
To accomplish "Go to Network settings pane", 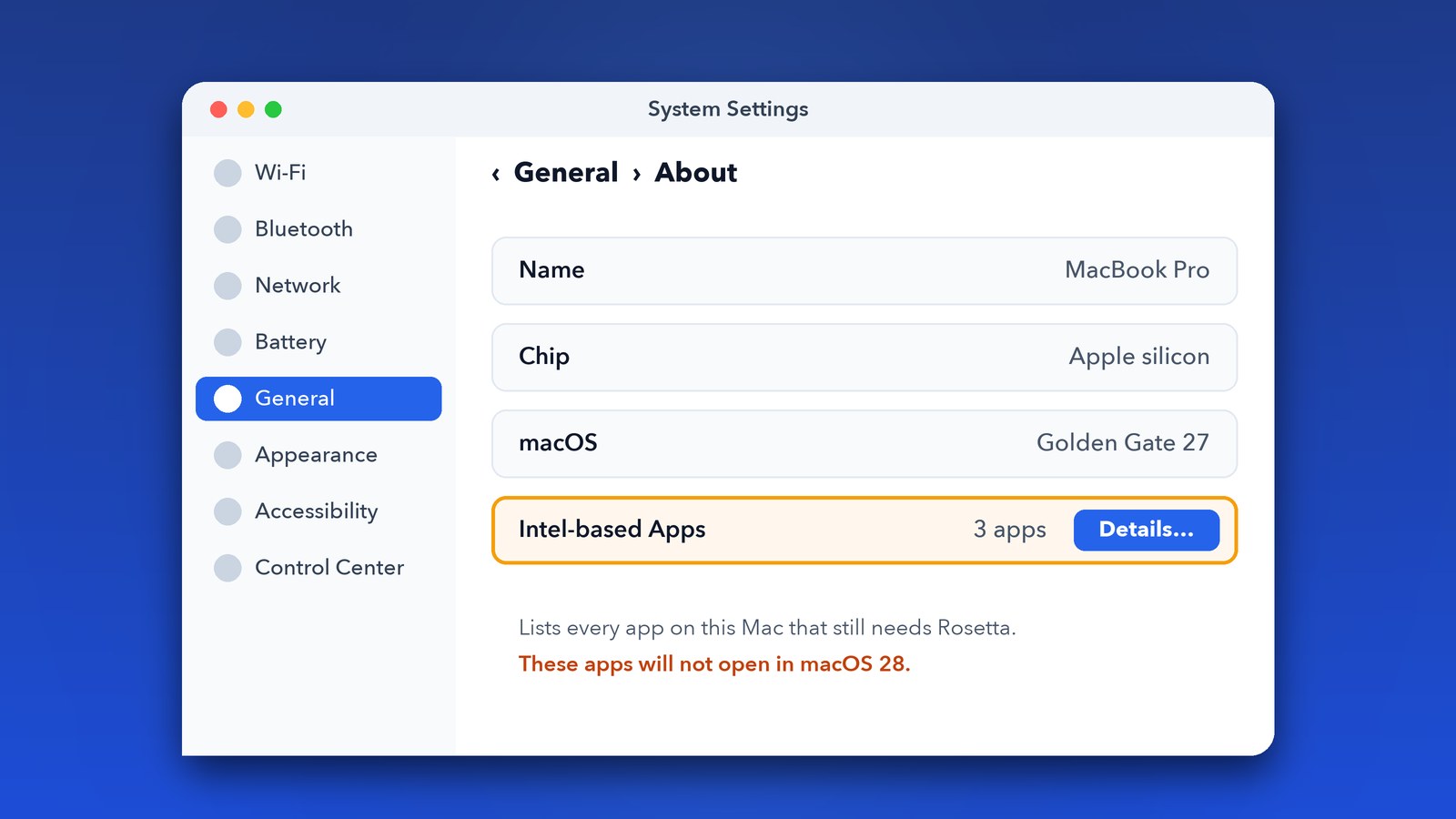I will tap(298, 285).
